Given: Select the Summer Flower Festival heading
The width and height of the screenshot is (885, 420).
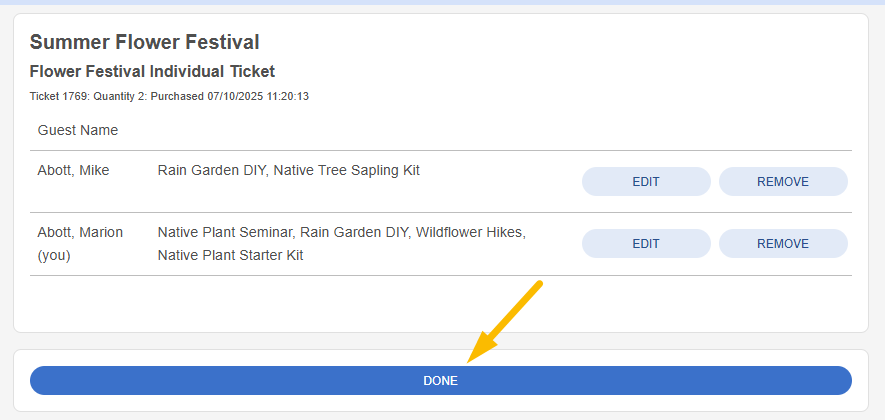Looking at the screenshot, I should pyautogui.click(x=144, y=42).
